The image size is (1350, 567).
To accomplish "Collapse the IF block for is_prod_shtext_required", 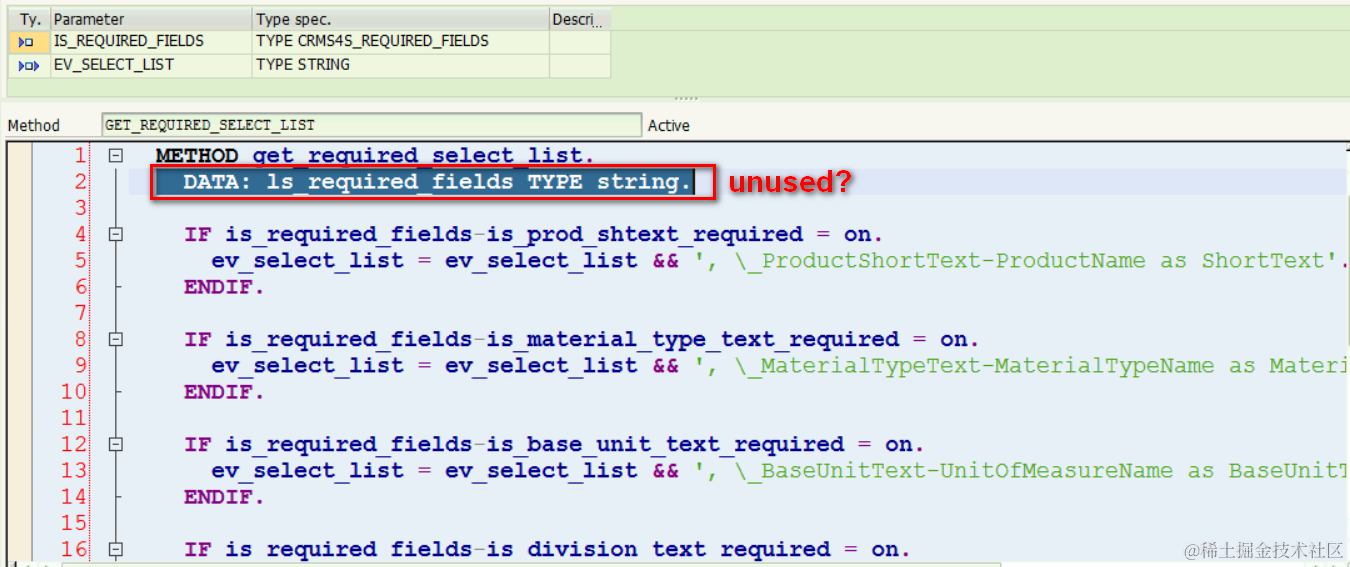I will (116, 234).
